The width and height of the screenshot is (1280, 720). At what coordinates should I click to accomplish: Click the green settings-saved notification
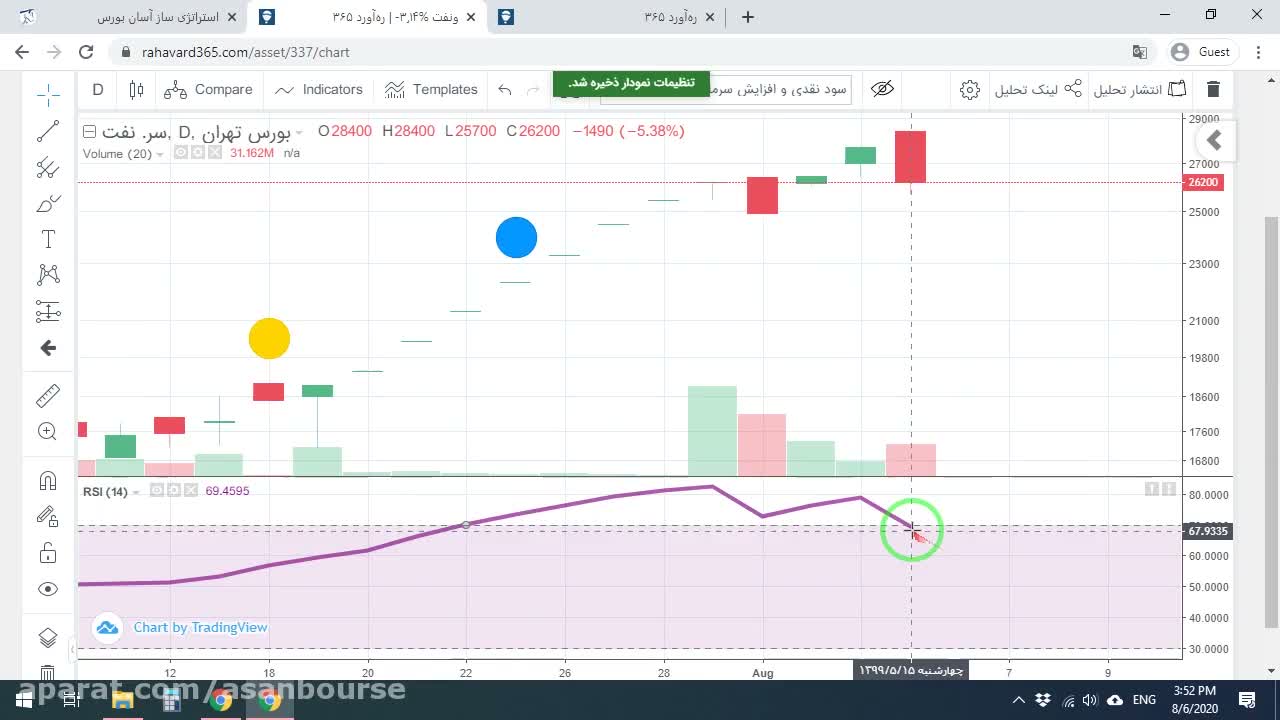[x=631, y=83]
